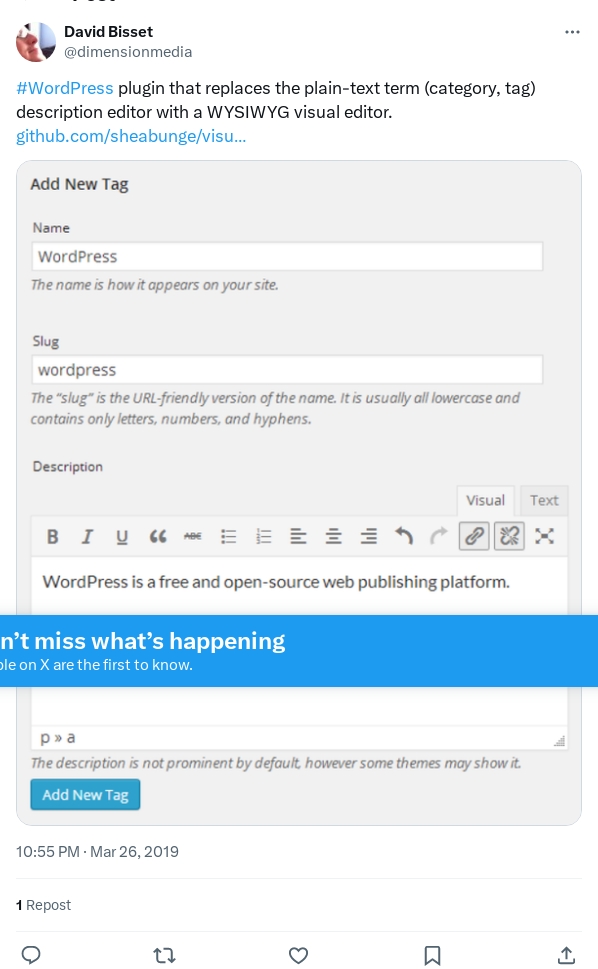This screenshot has width=598, height=969.
Task: Click the Bold formatting icon
Action: [53, 536]
